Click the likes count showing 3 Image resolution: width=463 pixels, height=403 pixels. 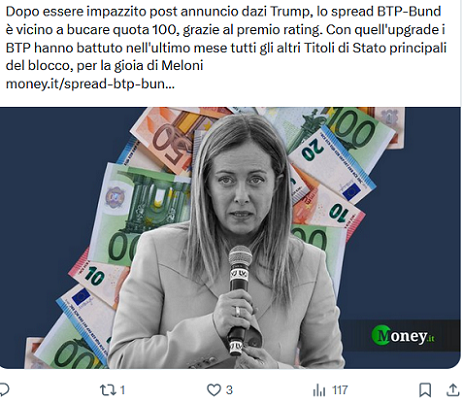(x=229, y=390)
